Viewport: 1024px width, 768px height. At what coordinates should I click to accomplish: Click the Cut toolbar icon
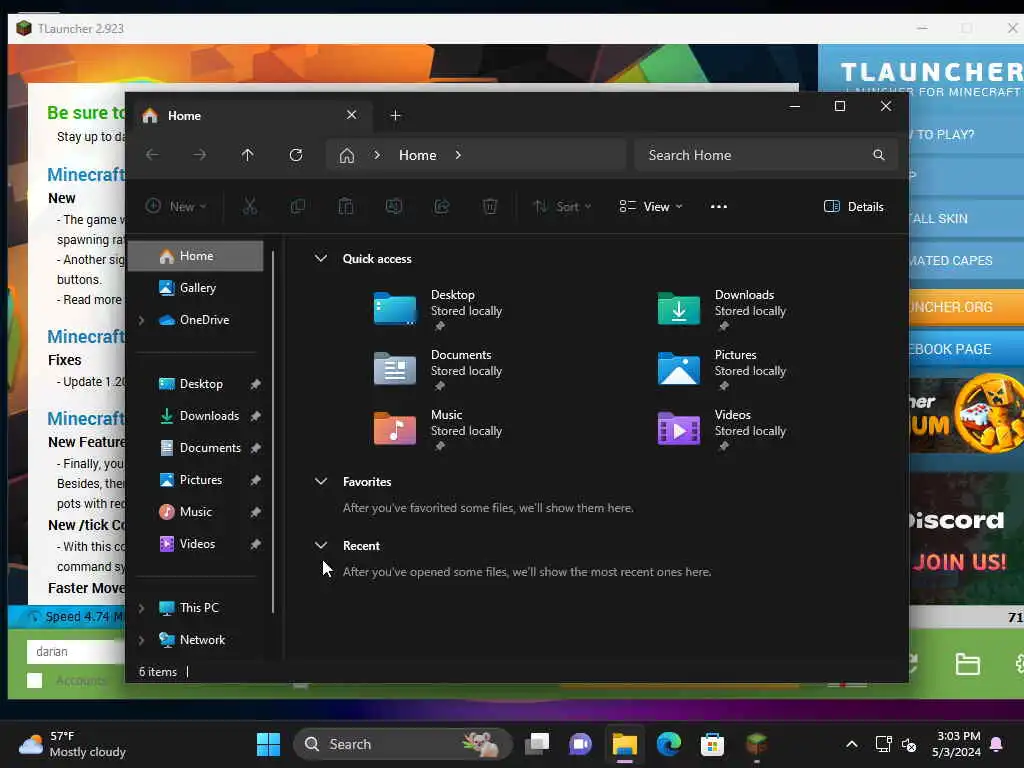pos(249,206)
